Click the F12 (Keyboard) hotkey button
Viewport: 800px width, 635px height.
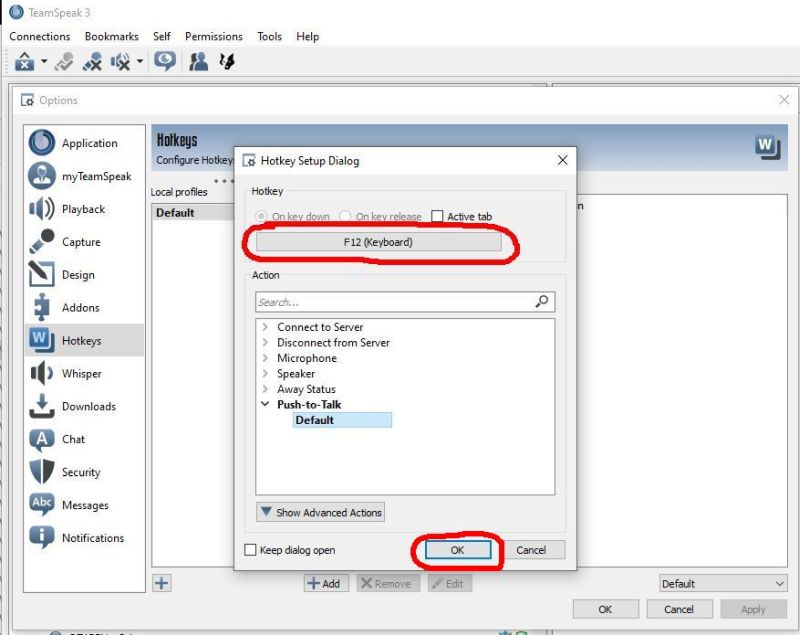[379, 242]
